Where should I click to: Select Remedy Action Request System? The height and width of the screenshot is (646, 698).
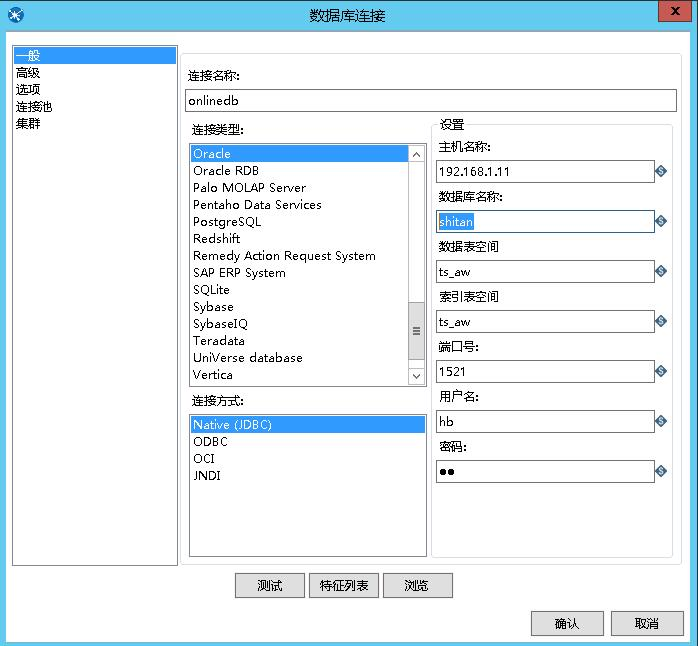pyautogui.click(x=299, y=256)
